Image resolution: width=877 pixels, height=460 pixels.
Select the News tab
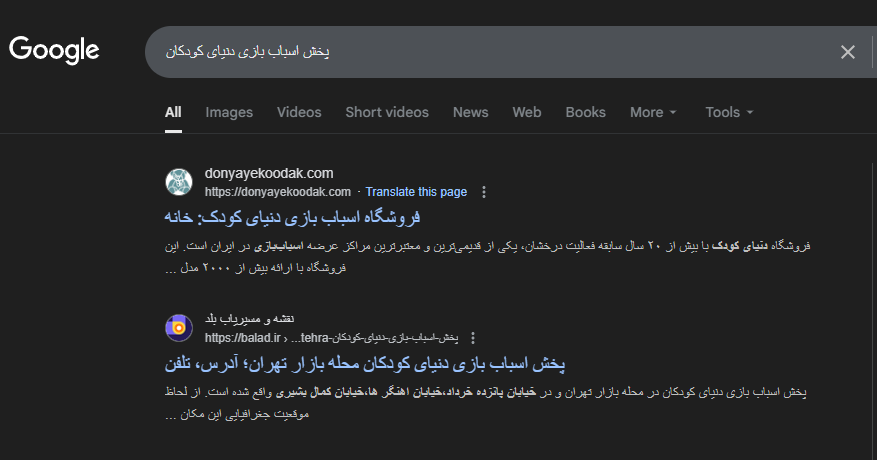coord(470,112)
